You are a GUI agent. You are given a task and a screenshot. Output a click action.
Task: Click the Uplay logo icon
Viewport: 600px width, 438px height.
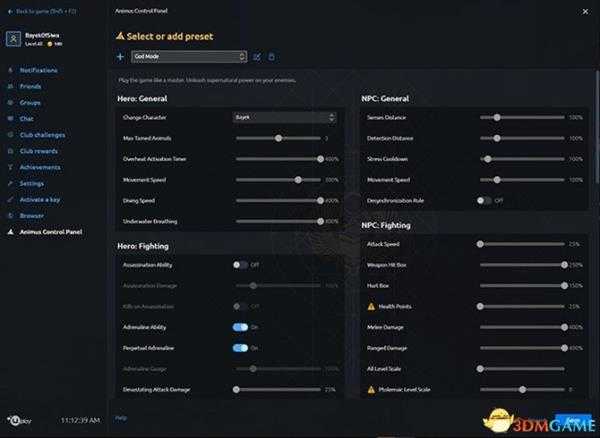pyautogui.click(x=18, y=418)
